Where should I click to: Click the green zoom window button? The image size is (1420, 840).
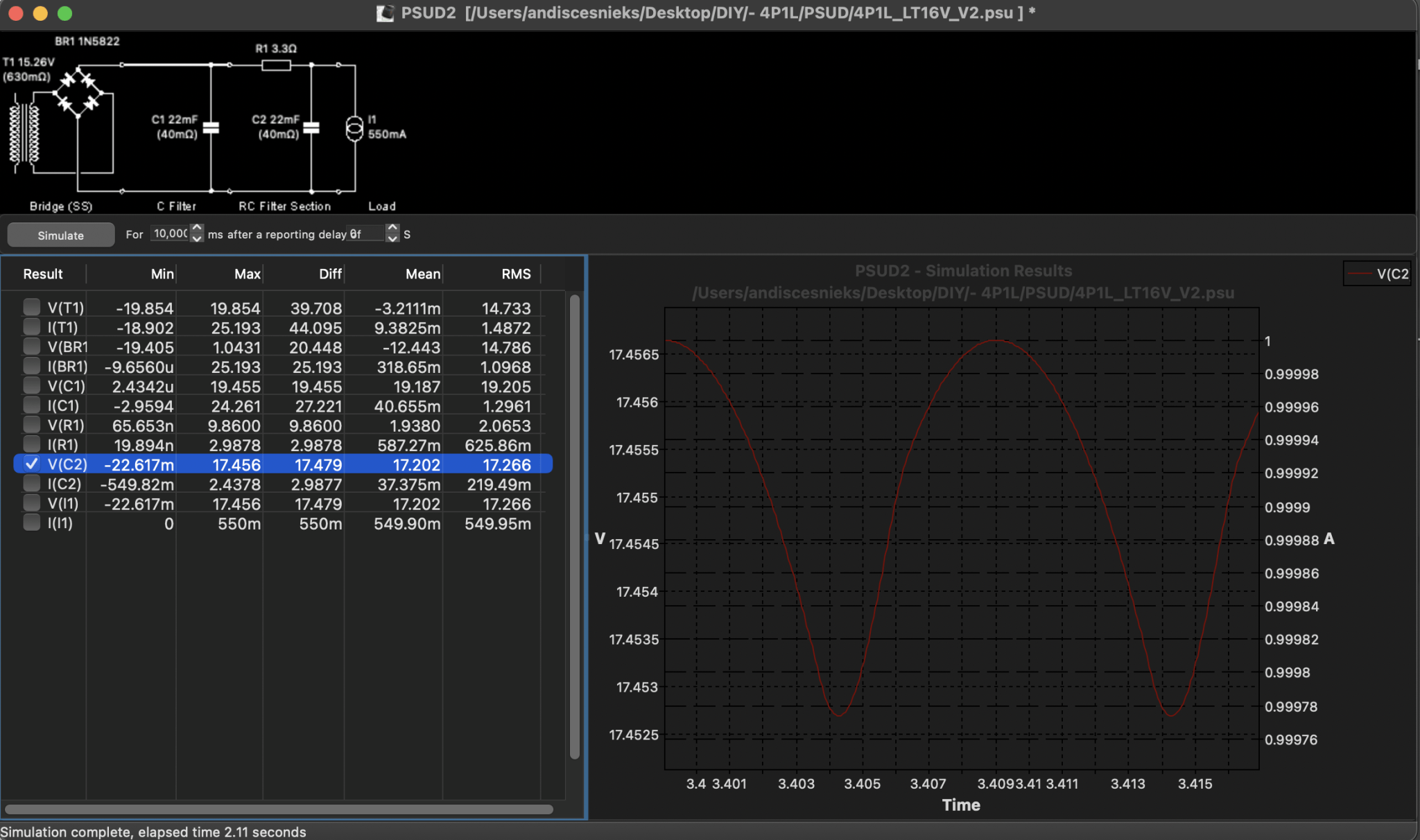pyautogui.click(x=64, y=13)
